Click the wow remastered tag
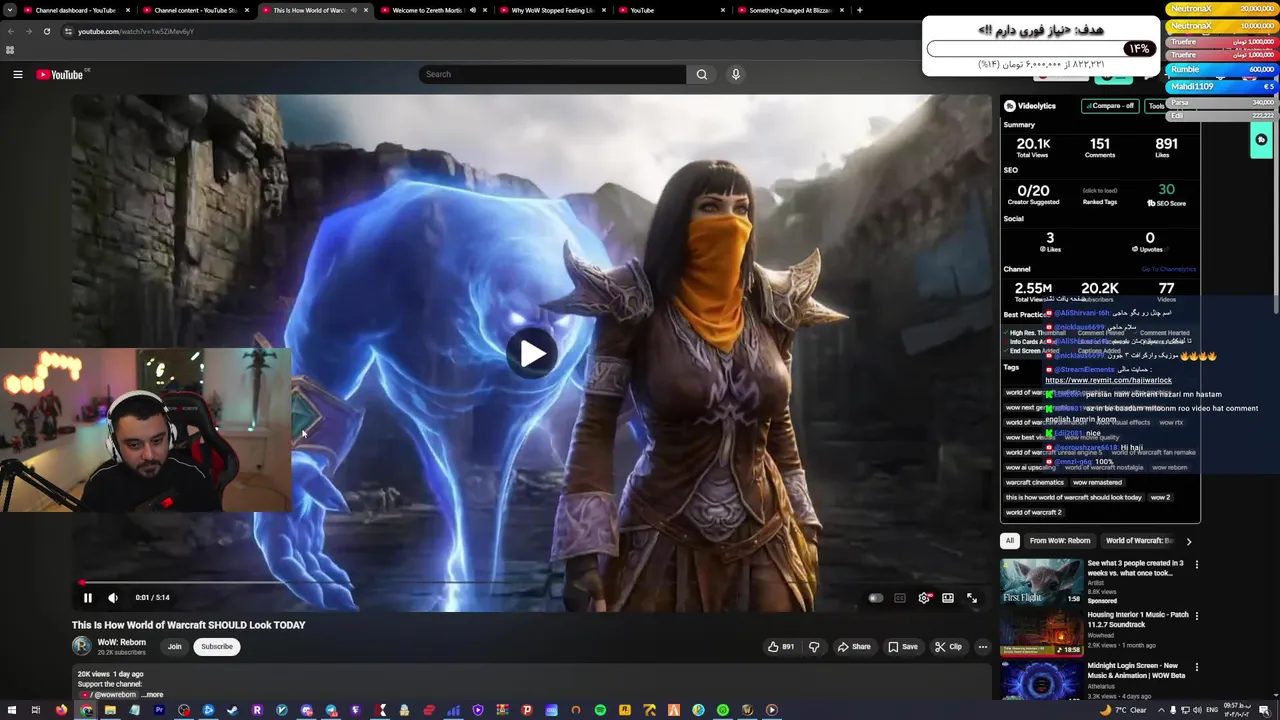 1097,482
